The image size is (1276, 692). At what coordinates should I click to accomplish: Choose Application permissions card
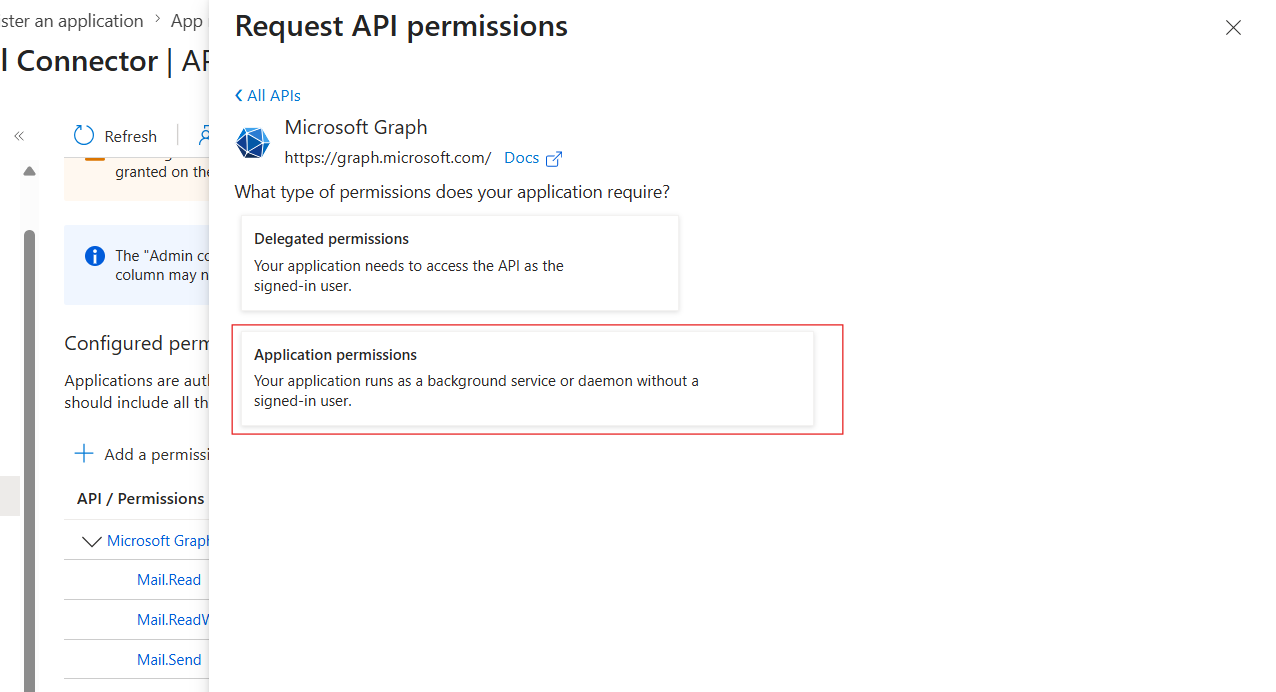[527, 378]
